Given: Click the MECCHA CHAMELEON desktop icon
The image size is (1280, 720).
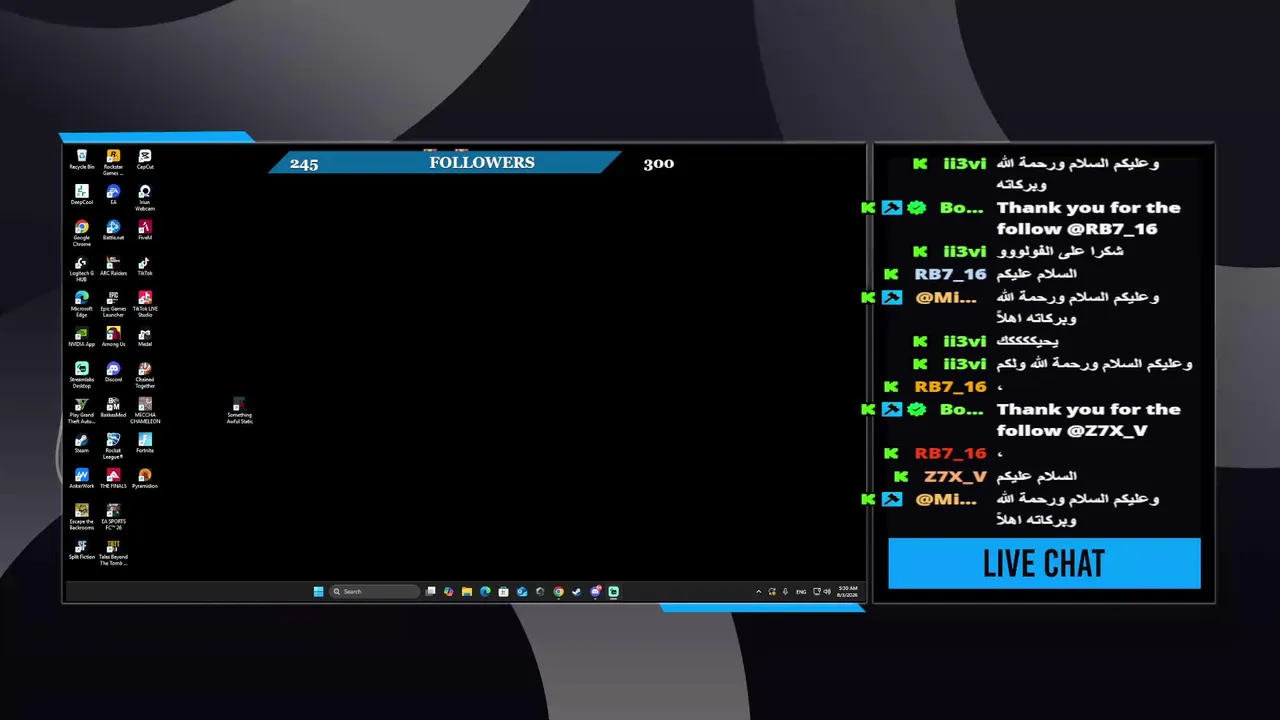Looking at the screenshot, I should tap(145, 410).
